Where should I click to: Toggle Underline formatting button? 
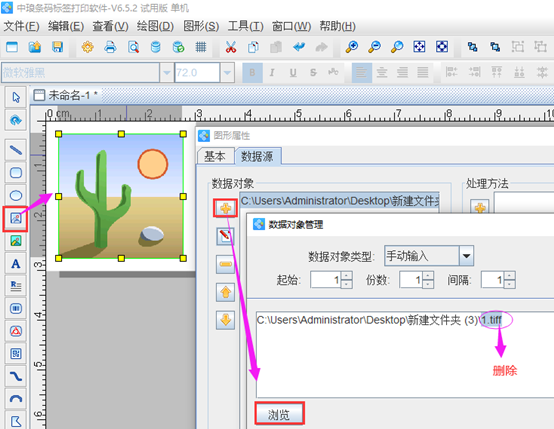(293, 73)
